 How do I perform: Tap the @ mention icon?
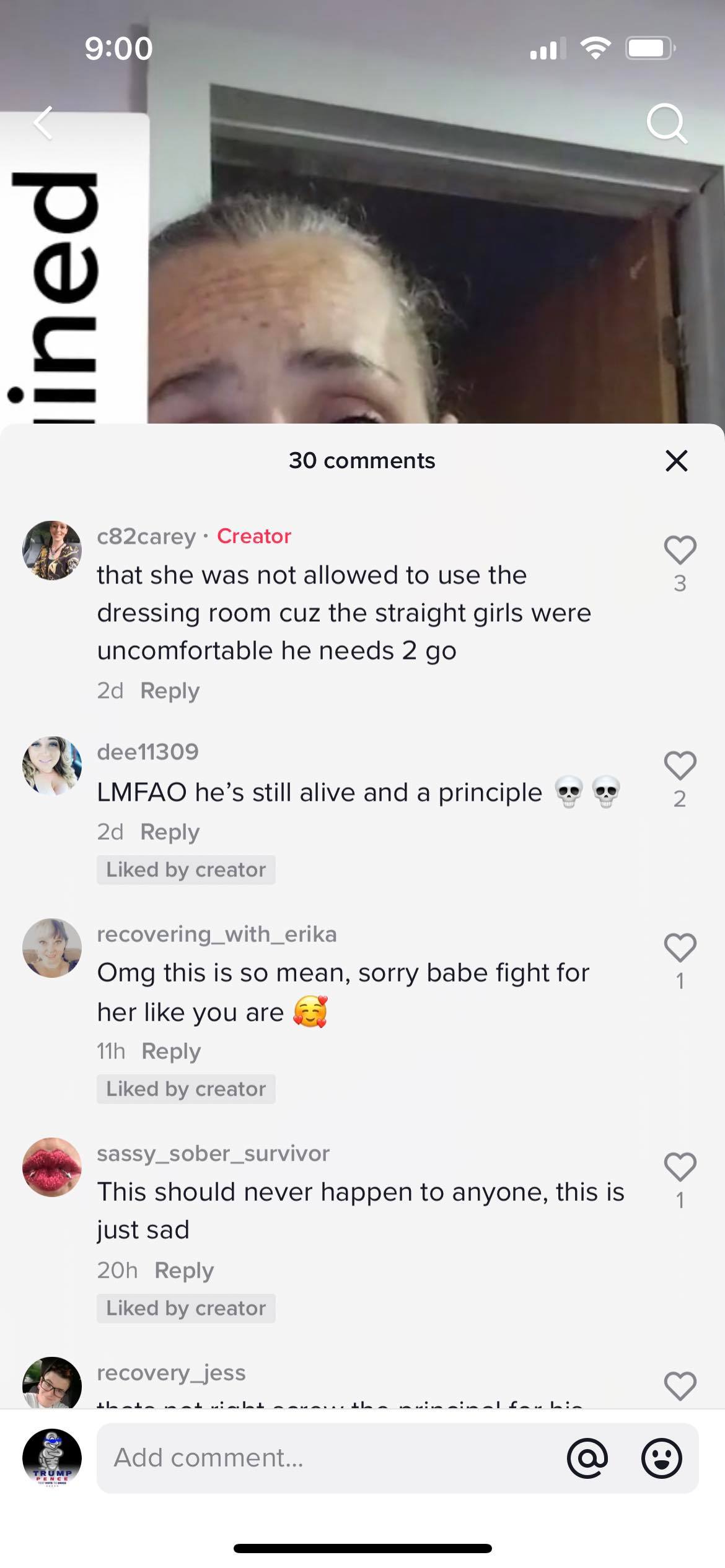click(587, 1458)
